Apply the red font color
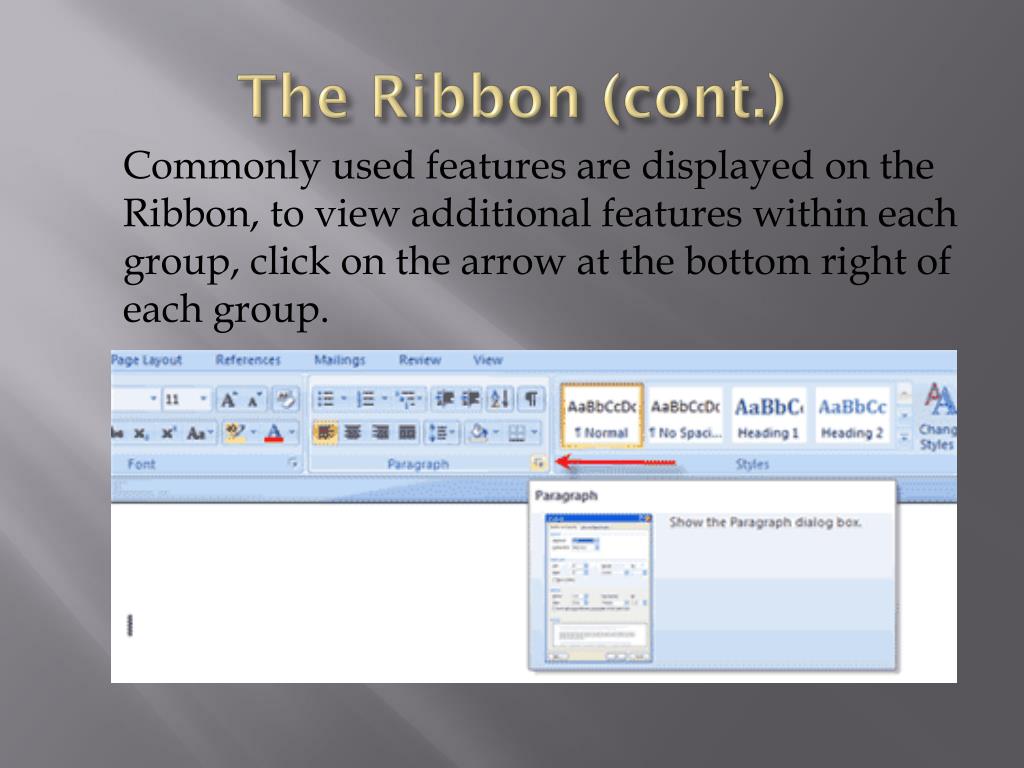This screenshot has width=1024, height=768. pyautogui.click(x=274, y=432)
